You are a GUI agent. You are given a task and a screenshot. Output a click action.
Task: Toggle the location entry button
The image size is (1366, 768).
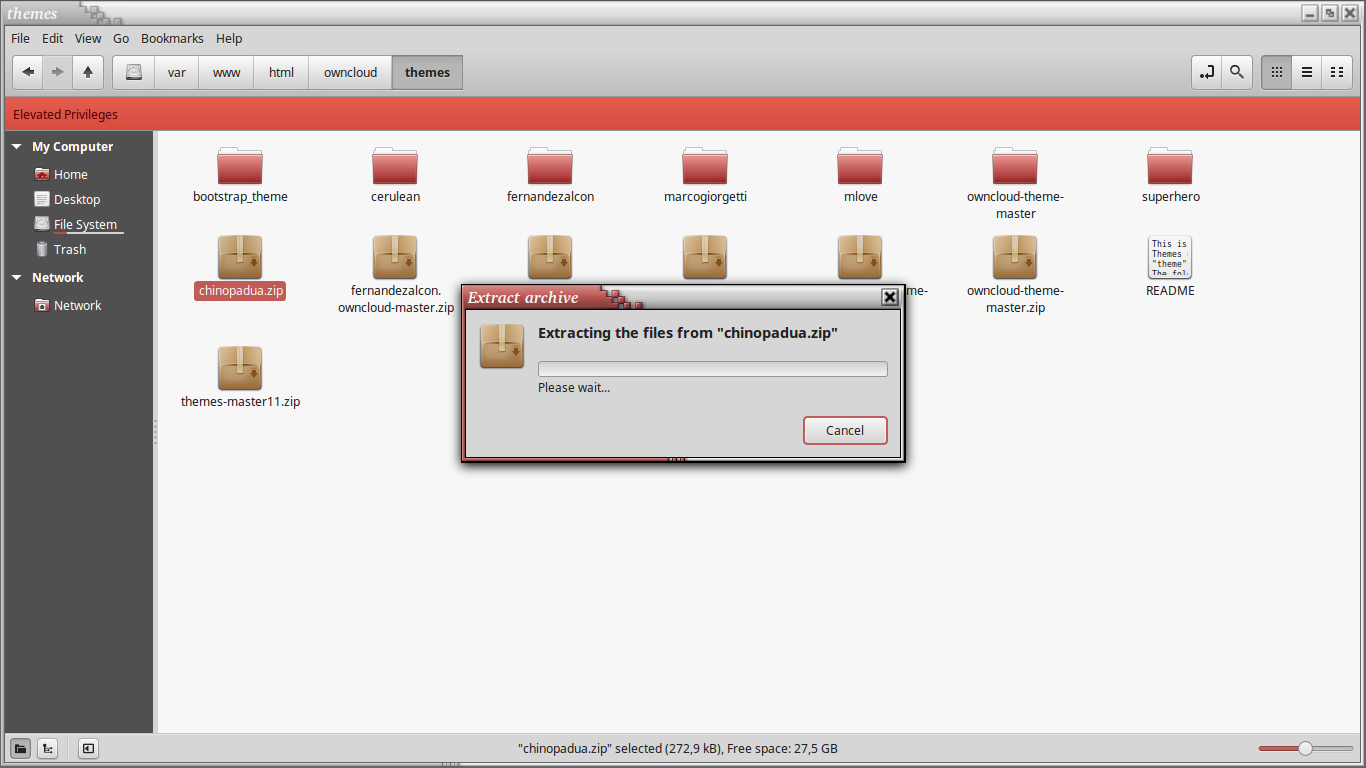coord(1207,72)
